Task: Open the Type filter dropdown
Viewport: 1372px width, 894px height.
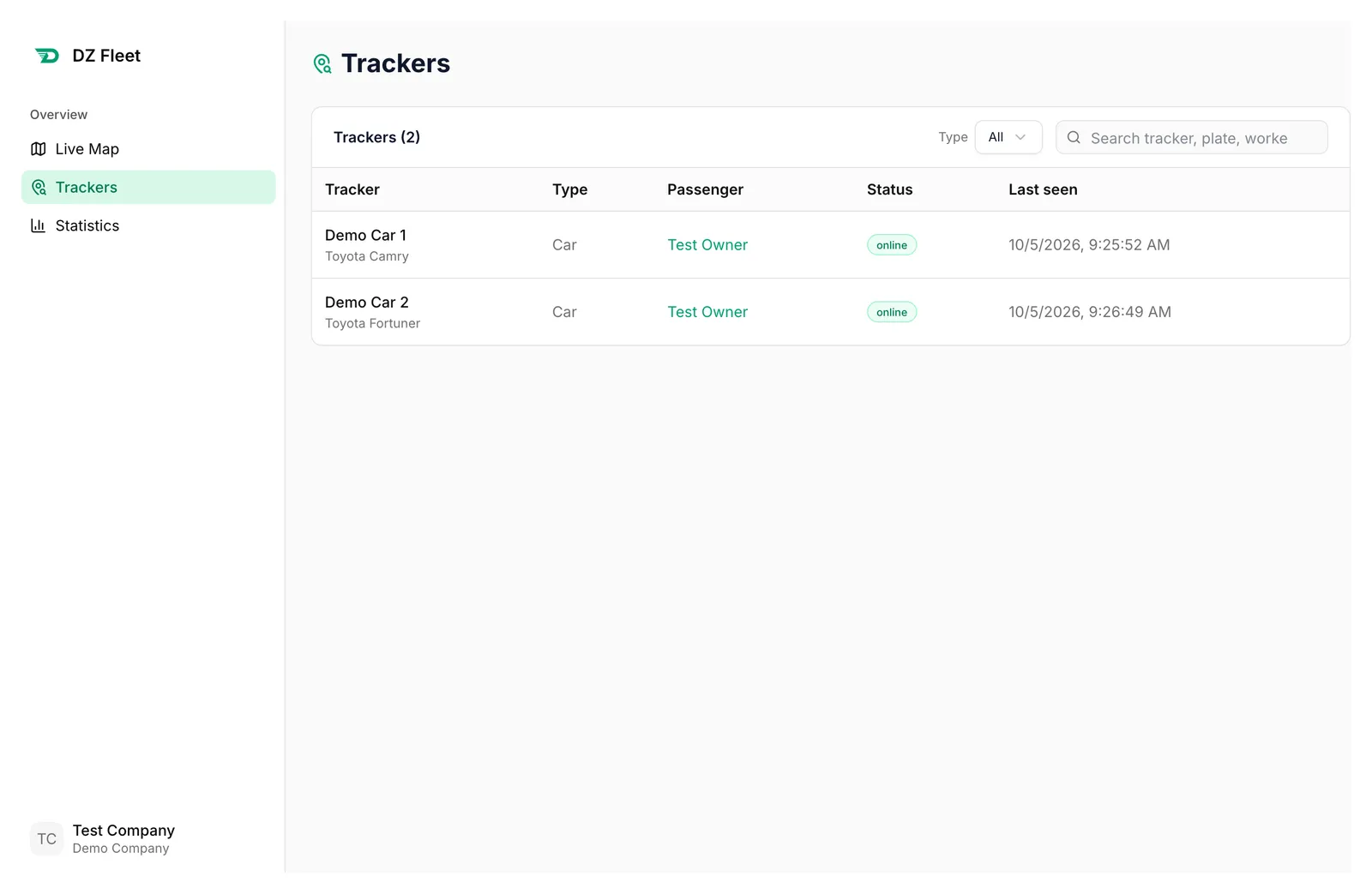Action: 1008,137
